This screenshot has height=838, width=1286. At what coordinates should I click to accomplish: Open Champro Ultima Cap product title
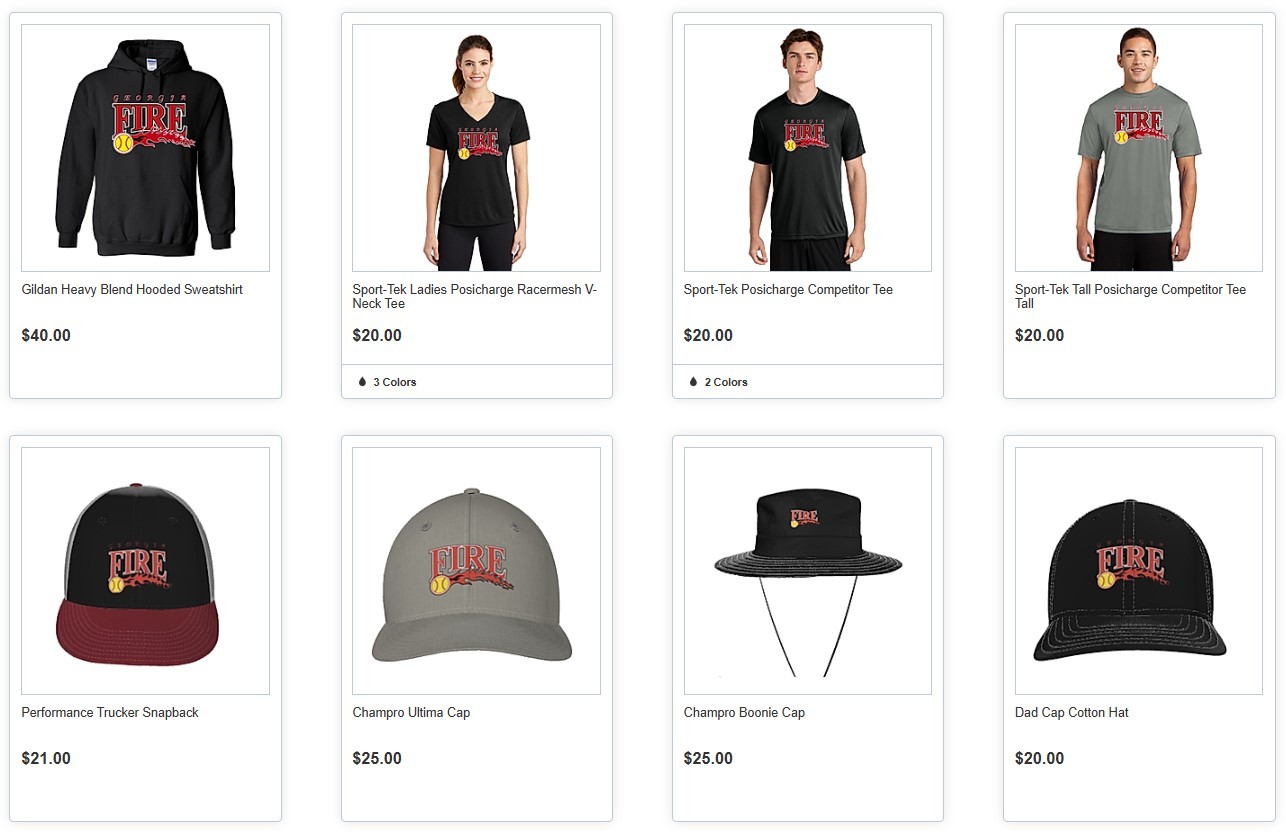(411, 713)
